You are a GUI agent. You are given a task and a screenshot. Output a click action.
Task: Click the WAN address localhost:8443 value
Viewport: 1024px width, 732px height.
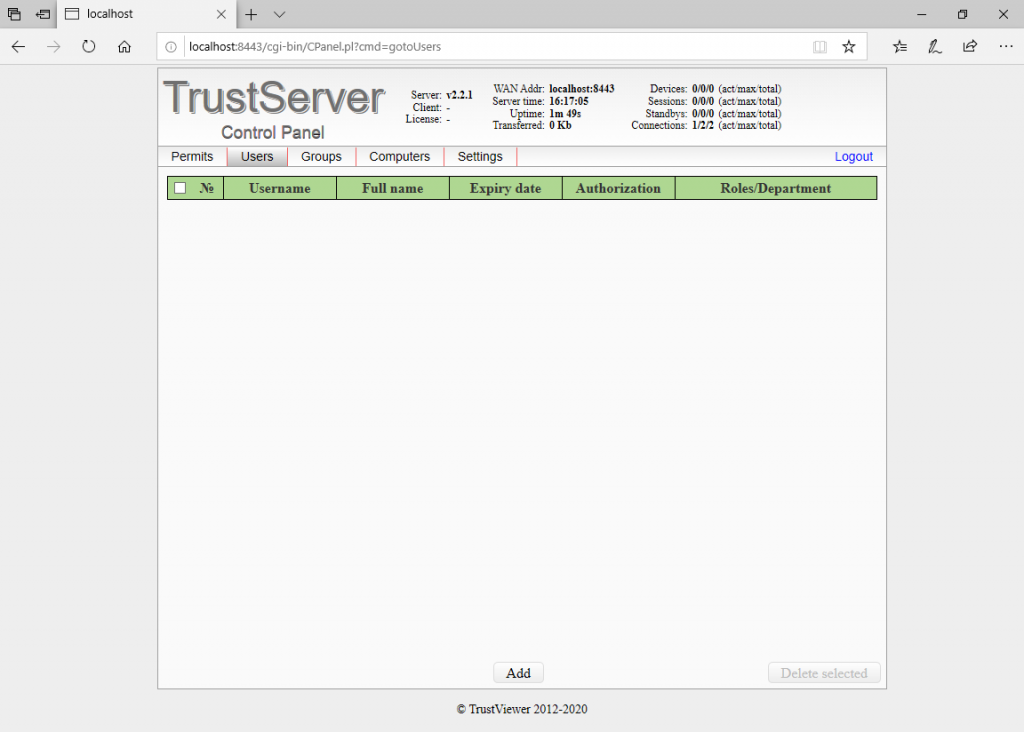click(581, 89)
